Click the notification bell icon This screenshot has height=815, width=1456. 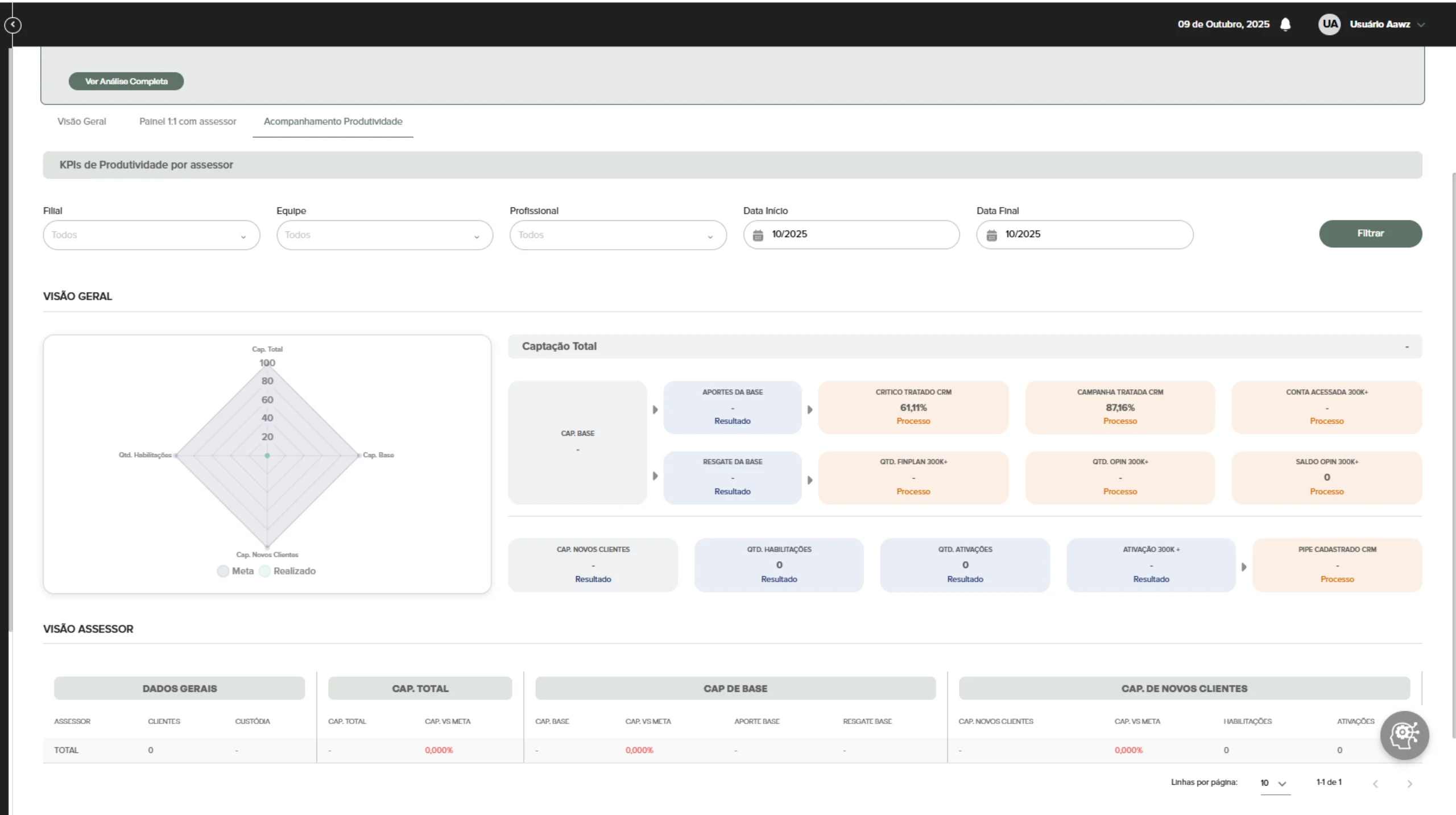[1285, 24]
